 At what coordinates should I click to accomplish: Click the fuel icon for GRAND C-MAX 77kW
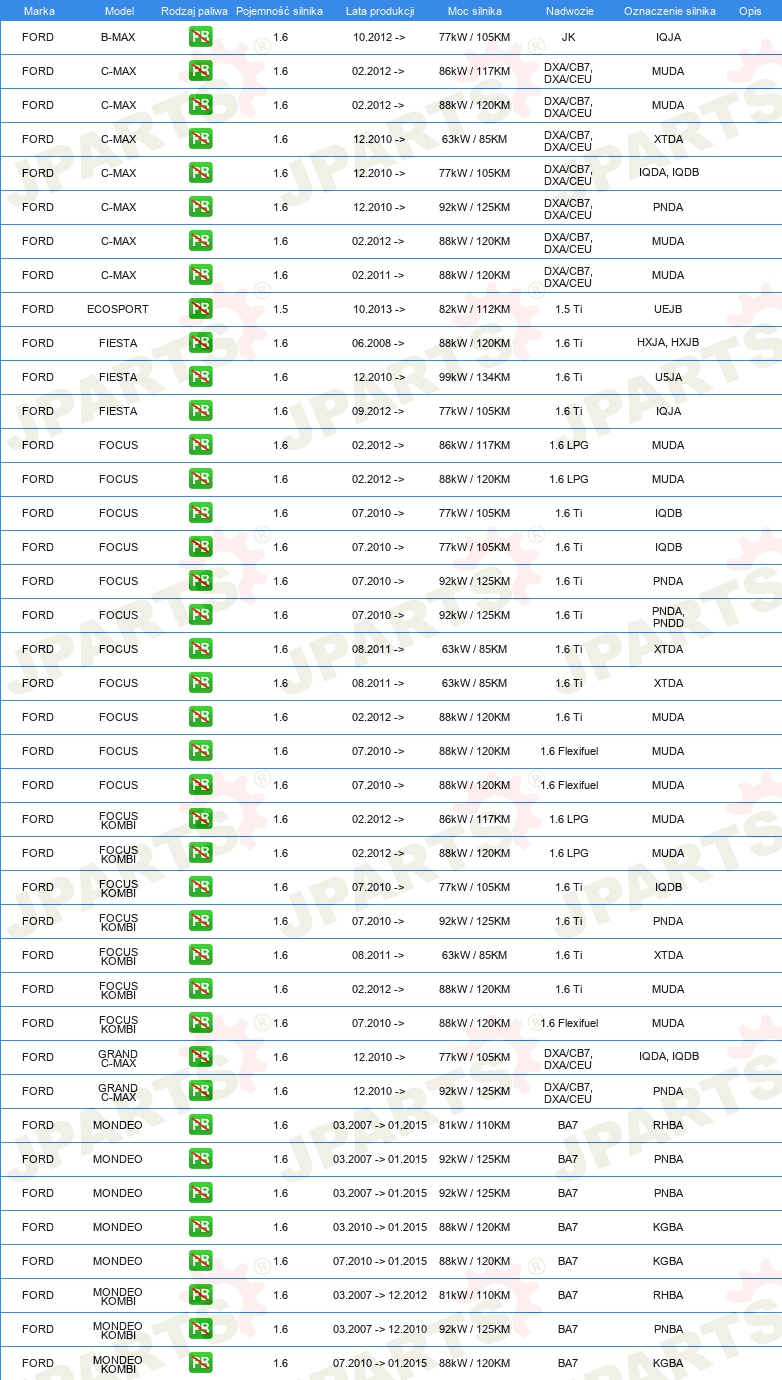(200, 1057)
